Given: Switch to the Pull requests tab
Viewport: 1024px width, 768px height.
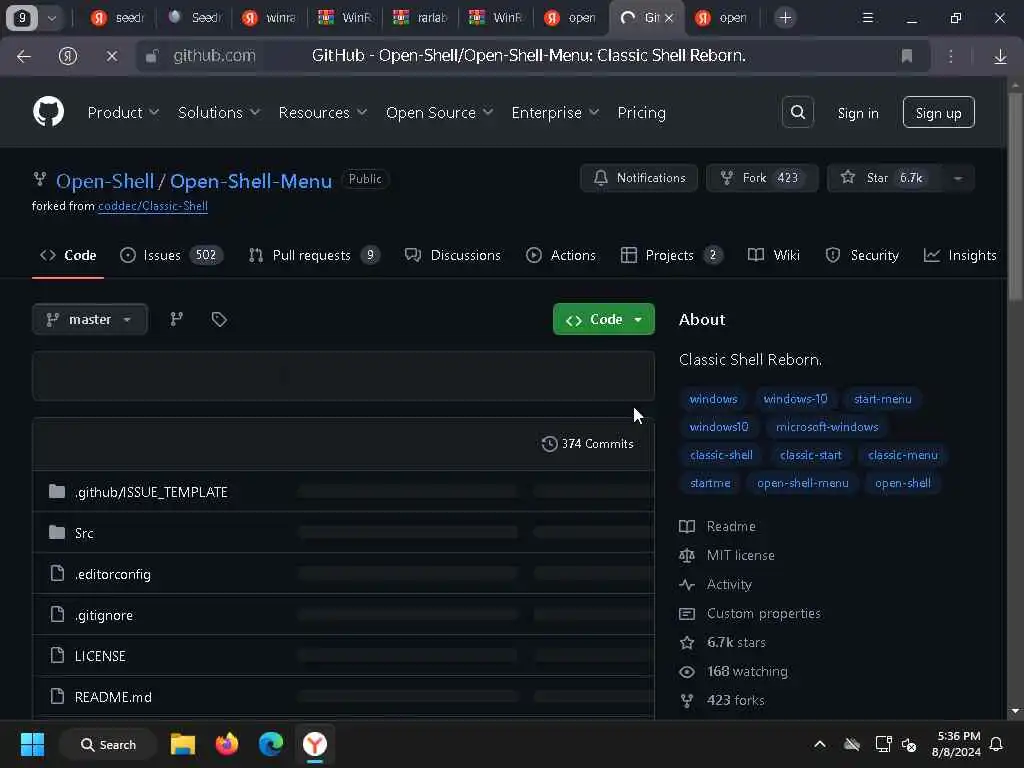Looking at the screenshot, I should [313, 255].
